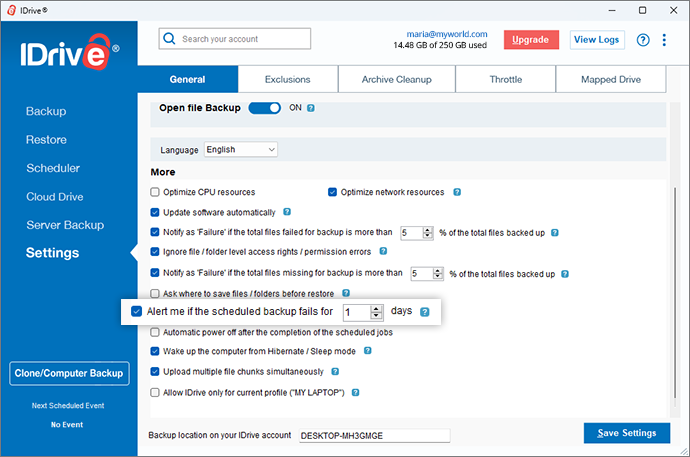
Task: Click help icon beside Update software automatically
Action: pyautogui.click(x=287, y=212)
